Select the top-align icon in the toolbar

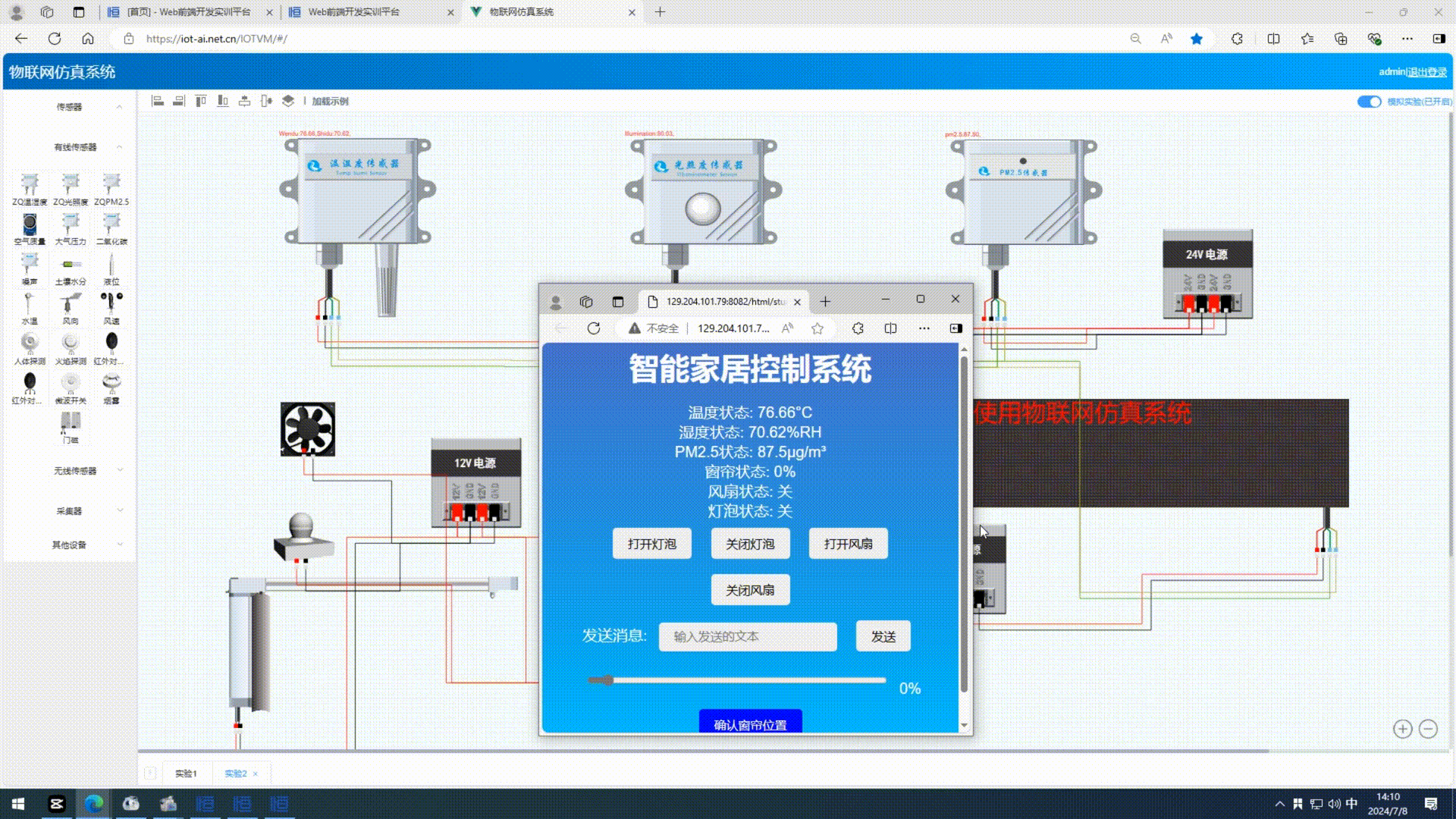click(200, 100)
